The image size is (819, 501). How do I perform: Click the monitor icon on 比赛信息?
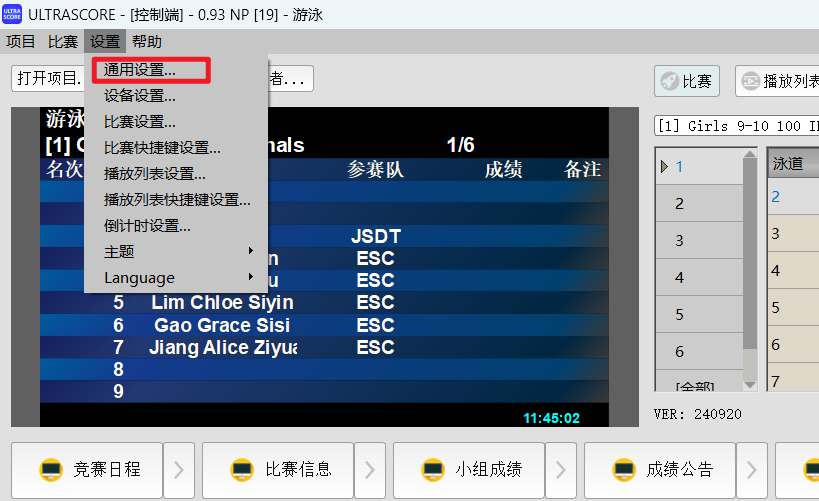(241, 469)
